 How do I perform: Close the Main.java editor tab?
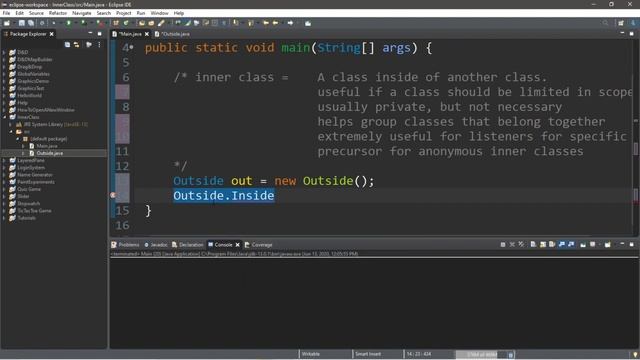147,34
